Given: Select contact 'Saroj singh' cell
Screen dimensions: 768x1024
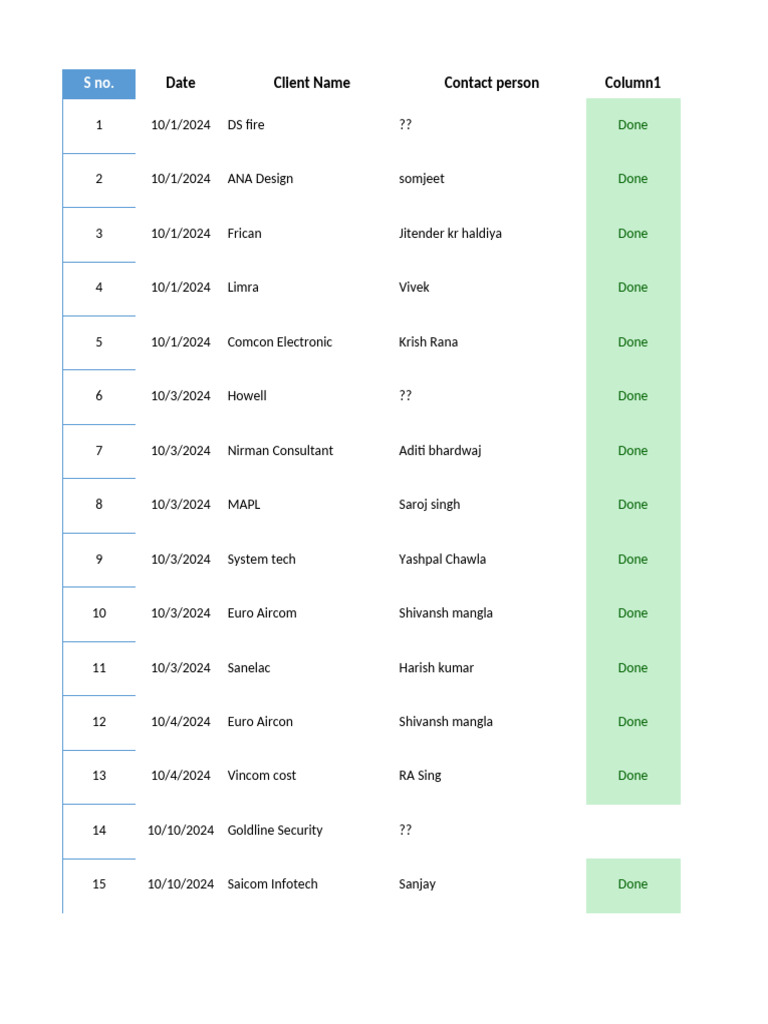Looking at the screenshot, I should [x=429, y=505].
